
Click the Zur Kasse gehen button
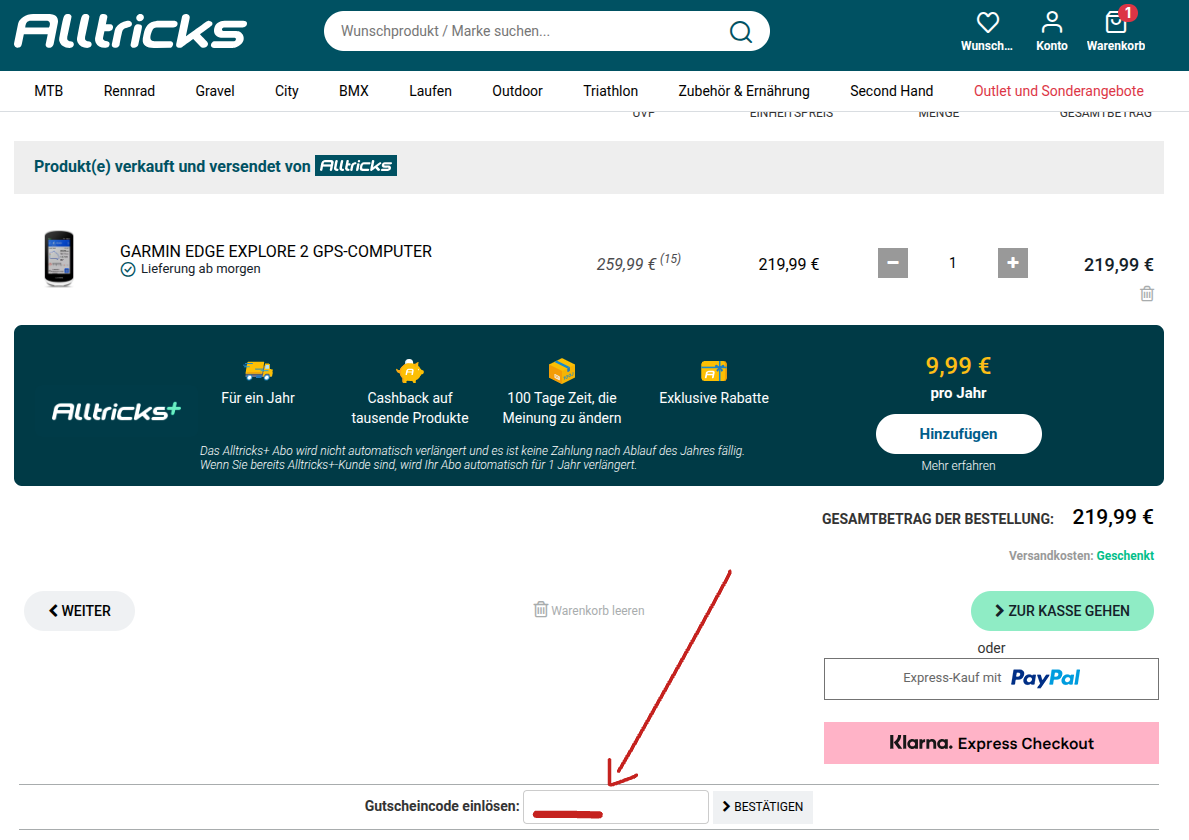(1061, 611)
